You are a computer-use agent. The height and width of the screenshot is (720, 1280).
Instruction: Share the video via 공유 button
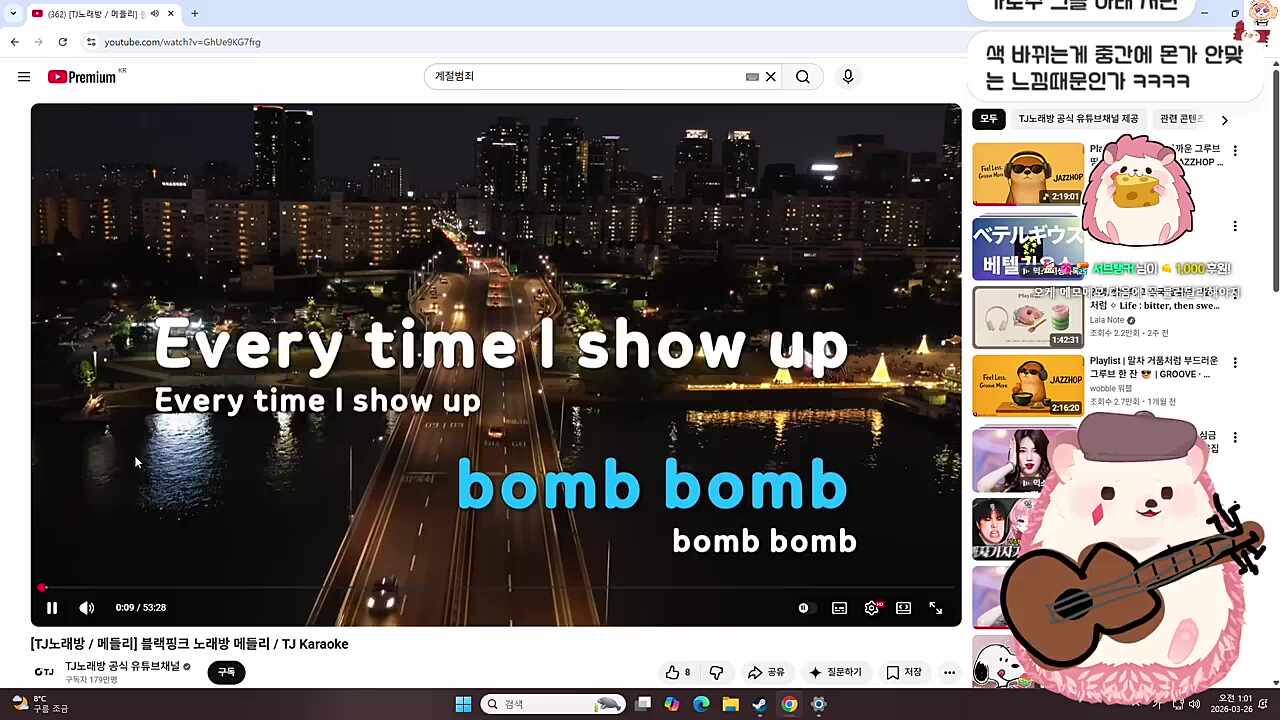coord(767,673)
